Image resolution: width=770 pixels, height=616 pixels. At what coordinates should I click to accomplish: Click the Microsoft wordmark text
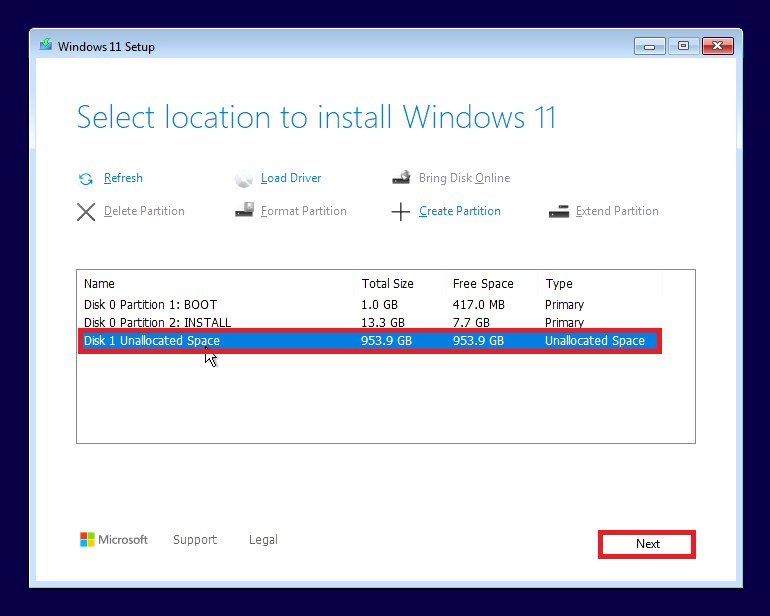[123, 539]
